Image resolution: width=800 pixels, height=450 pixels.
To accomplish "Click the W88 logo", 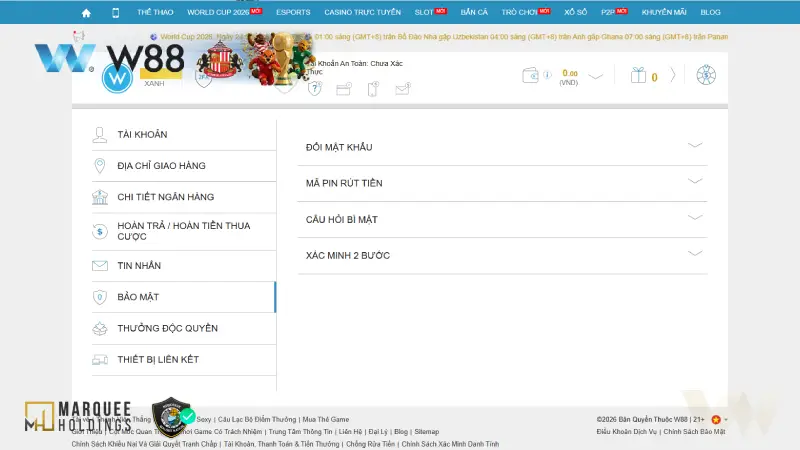I will (x=109, y=60).
